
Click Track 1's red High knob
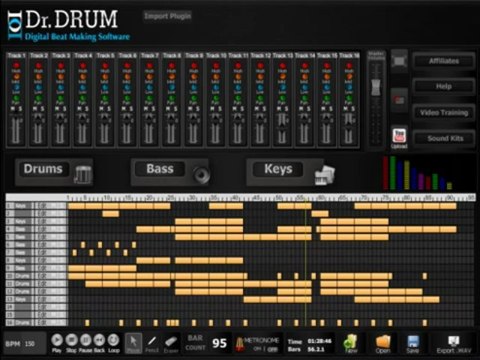coord(16,66)
